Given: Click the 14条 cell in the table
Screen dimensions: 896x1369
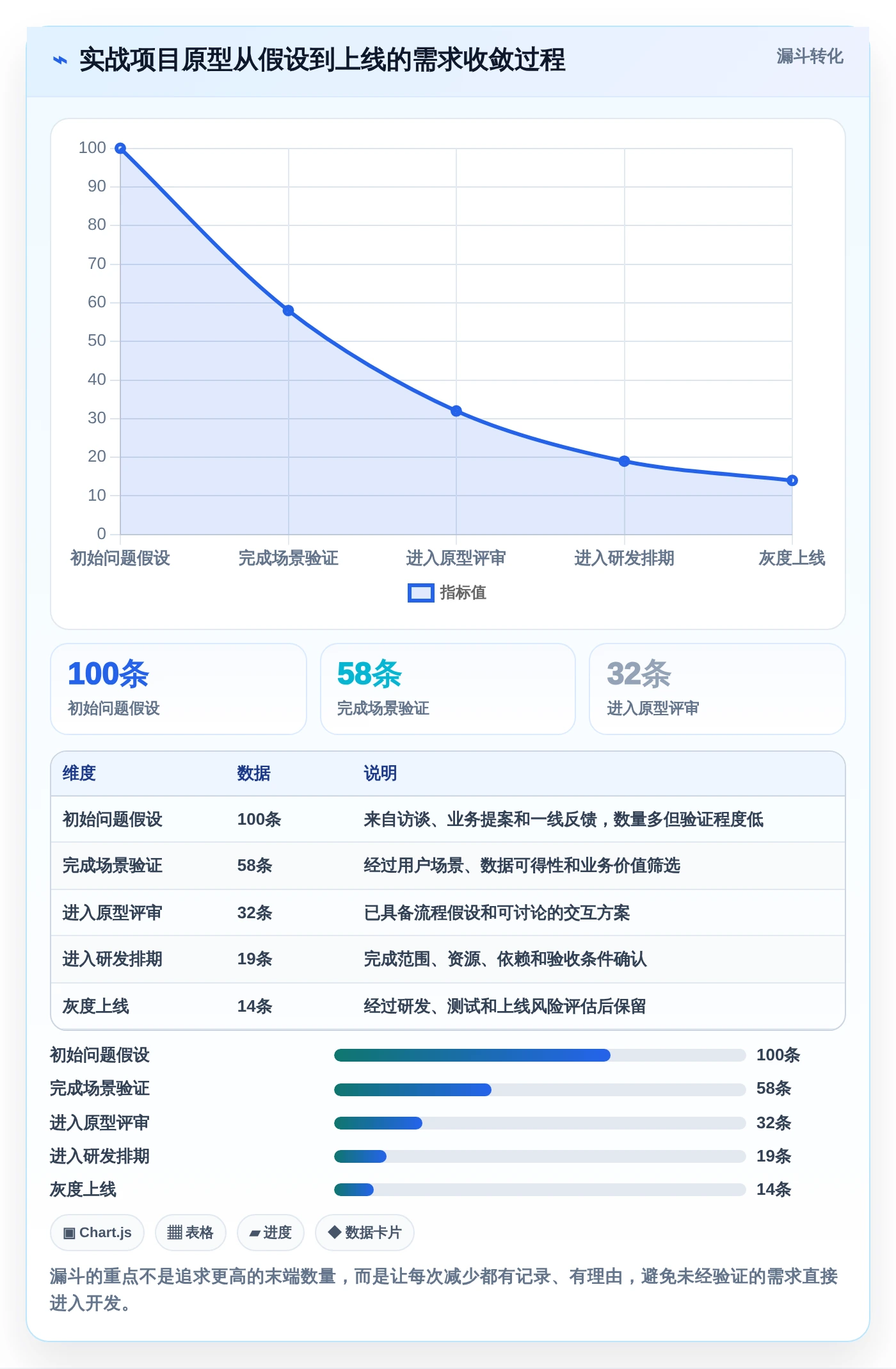Looking at the screenshot, I should [x=255, y=1007].
